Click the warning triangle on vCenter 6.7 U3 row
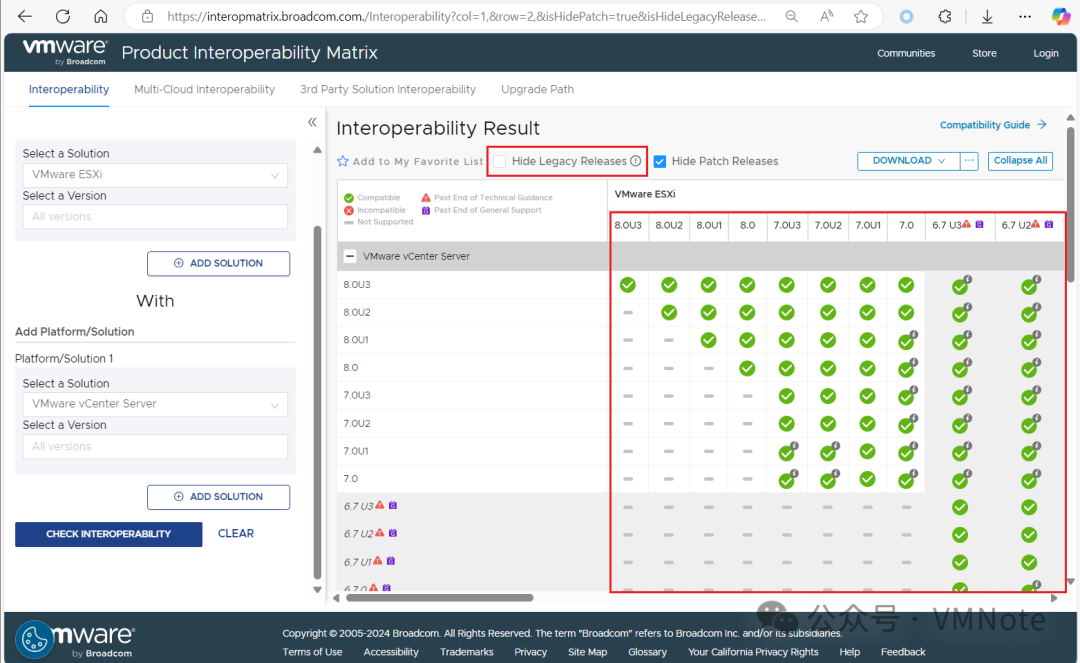The image size is (1080, 663). tap(380, 505)
